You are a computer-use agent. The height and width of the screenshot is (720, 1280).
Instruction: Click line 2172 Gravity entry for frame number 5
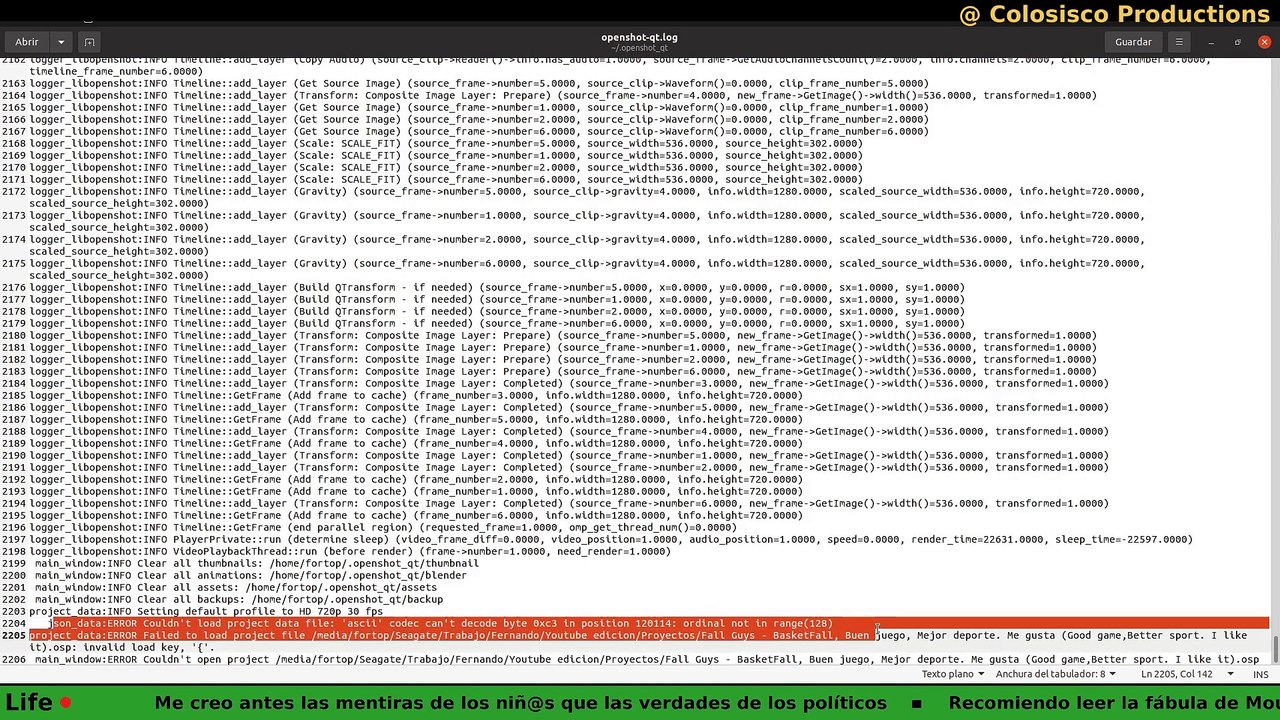coord(587,197)
